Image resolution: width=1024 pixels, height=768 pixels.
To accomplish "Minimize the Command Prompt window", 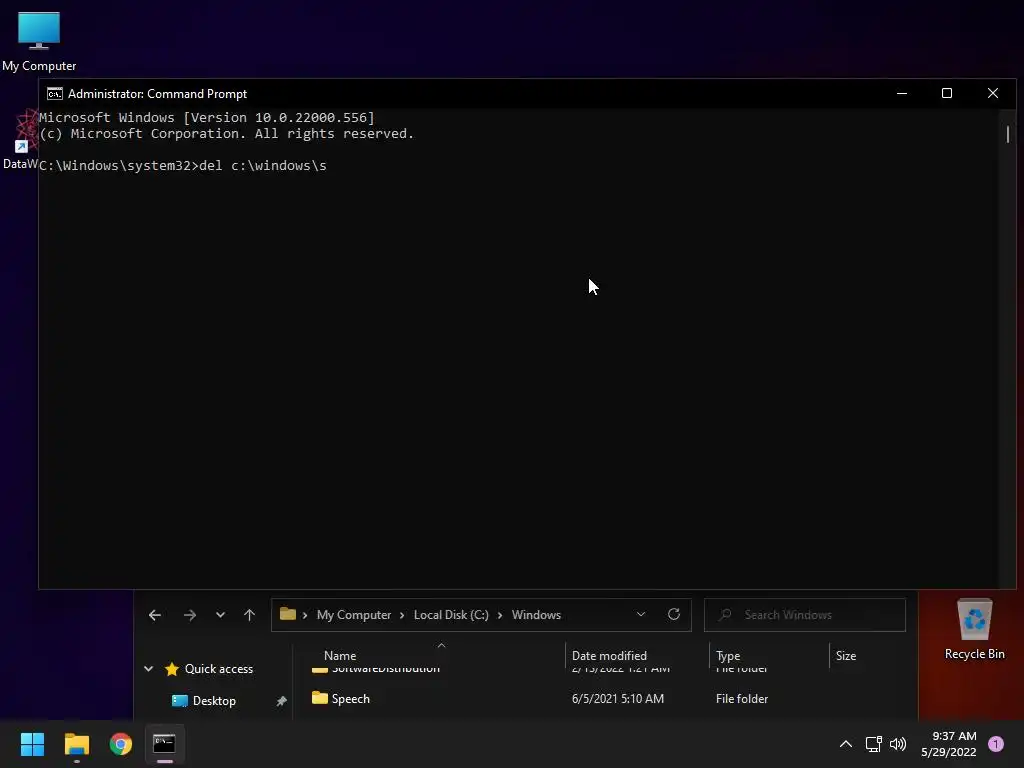I will [902, 93].
